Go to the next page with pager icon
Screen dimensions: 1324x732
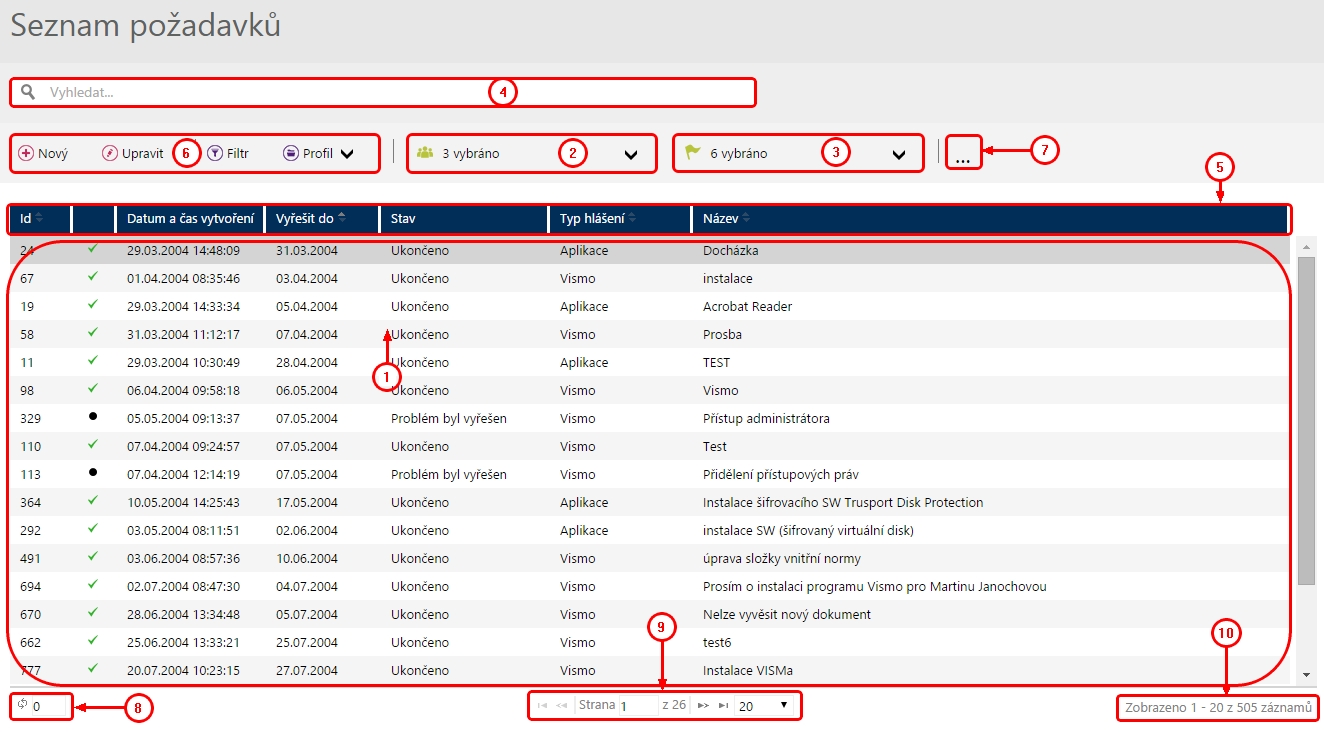coord(703,706)
